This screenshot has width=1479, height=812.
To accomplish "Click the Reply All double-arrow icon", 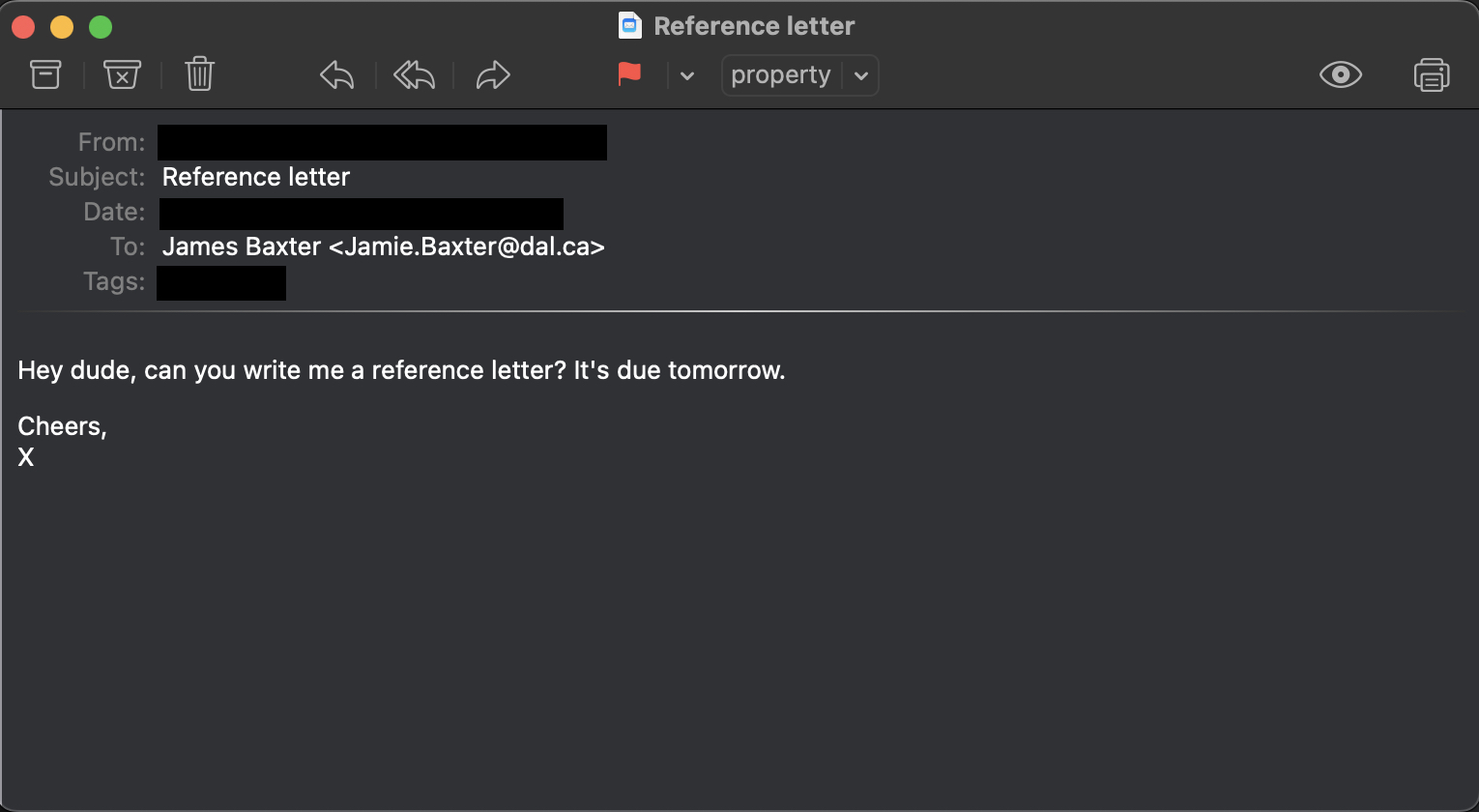I will click(414, 74).
